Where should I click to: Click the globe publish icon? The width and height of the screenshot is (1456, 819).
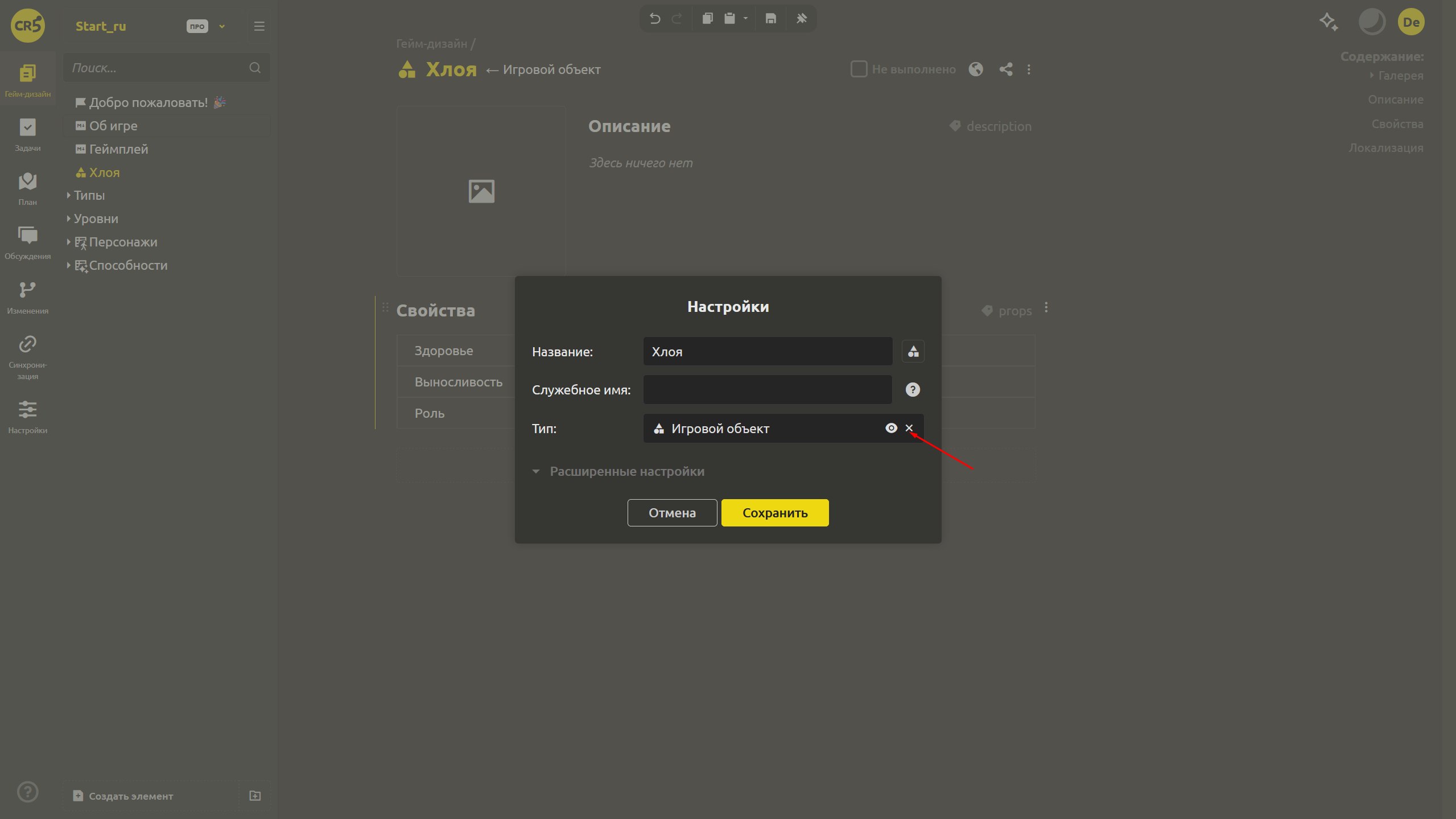(976, 69)
